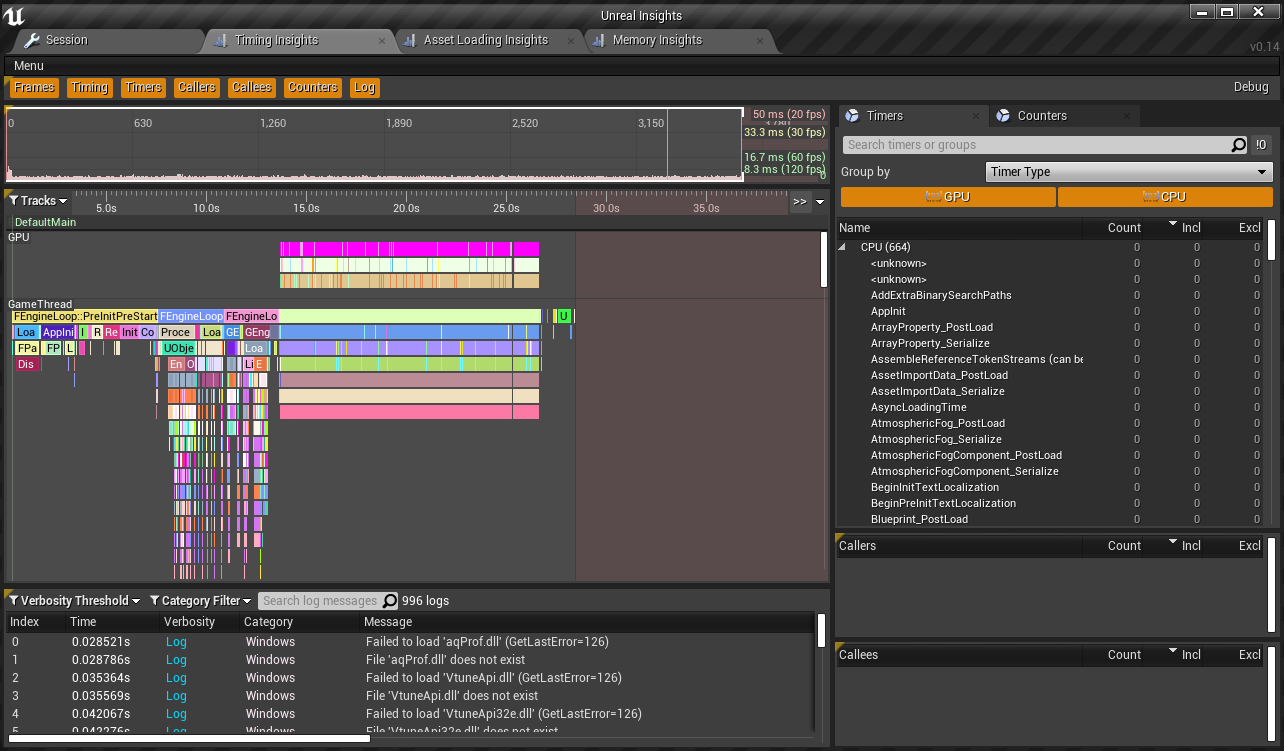
Task: Click the '!0' filter icon beside timers search
Action: (1261, 145)
